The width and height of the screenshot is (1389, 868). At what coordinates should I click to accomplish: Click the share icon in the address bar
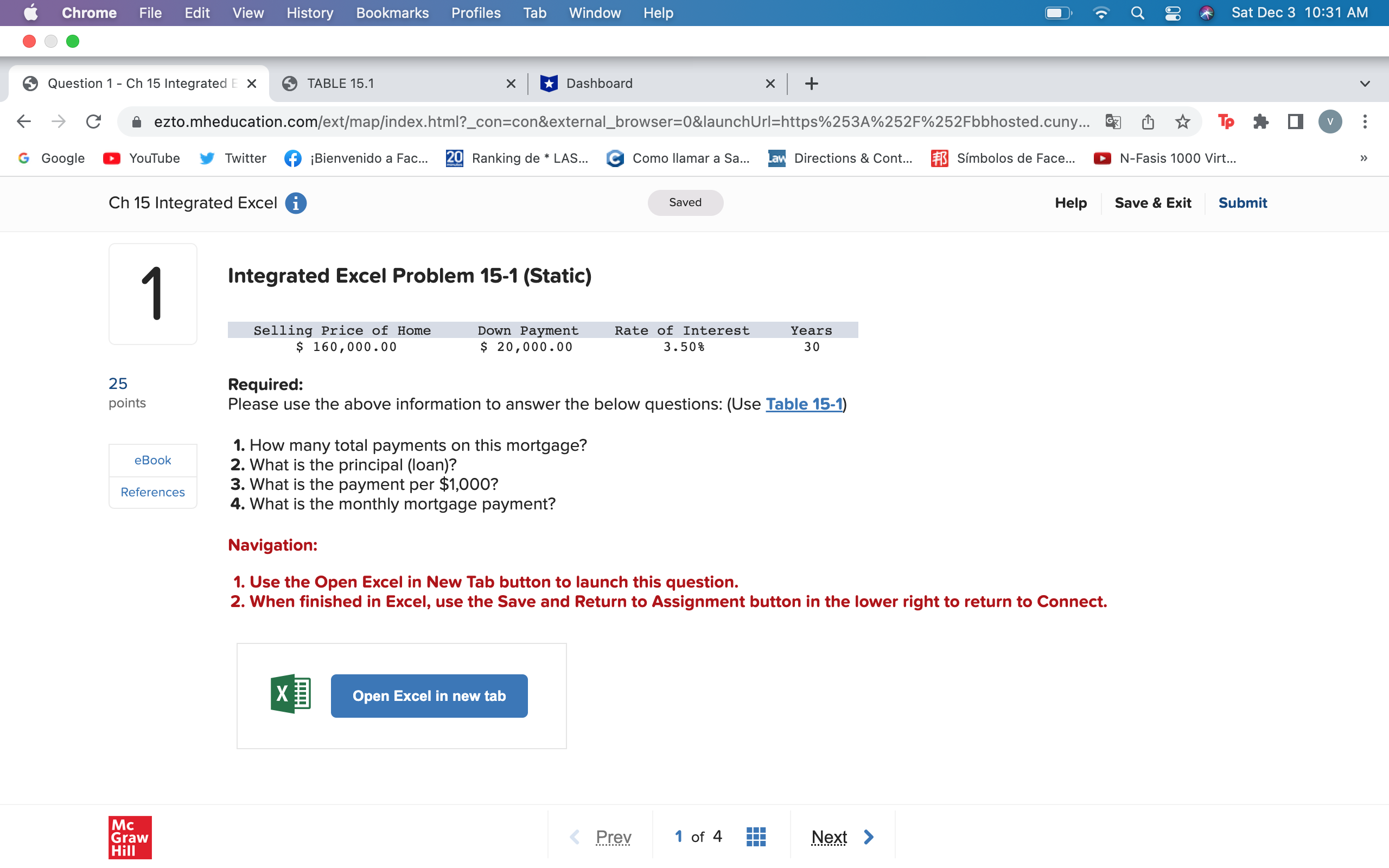(1148, 121)
